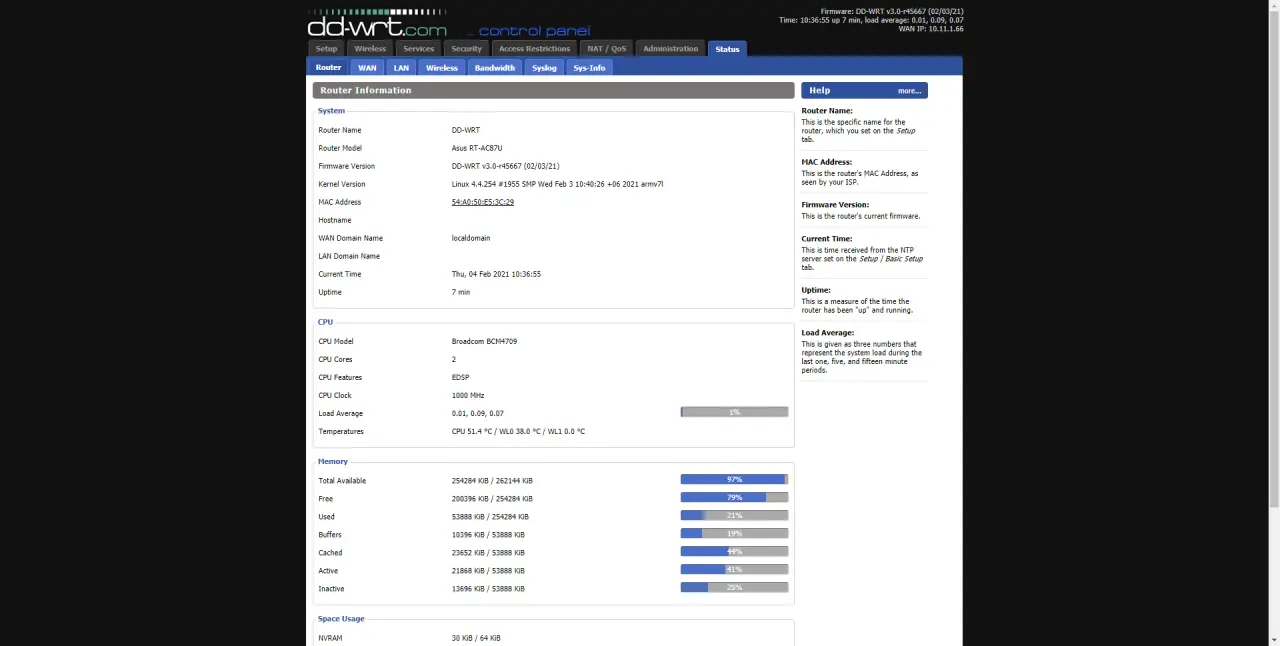Open the Services tab
This screenshot has width=1280, height=646.
coord(418,48)
